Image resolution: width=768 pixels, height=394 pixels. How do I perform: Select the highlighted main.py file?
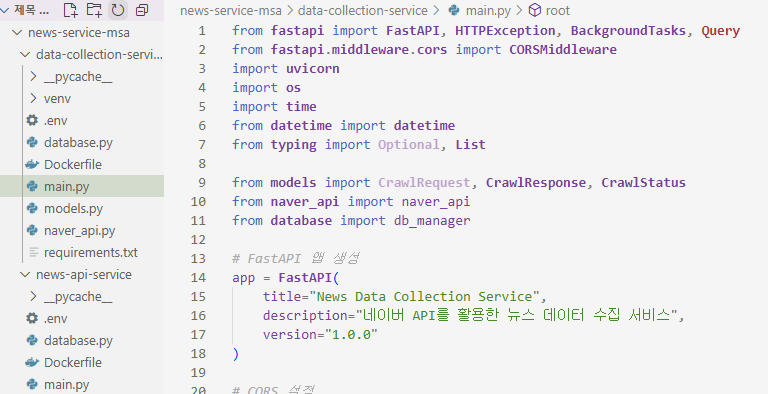click(82, 186)
